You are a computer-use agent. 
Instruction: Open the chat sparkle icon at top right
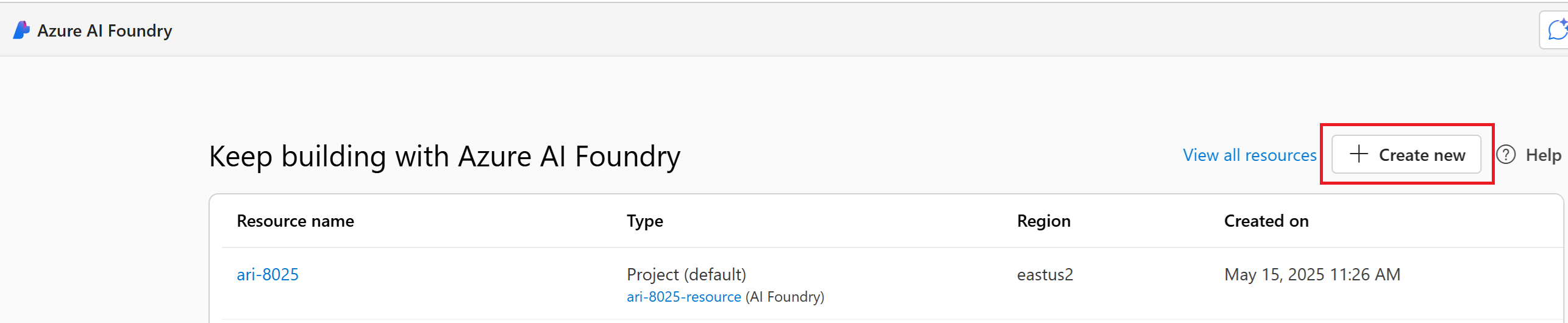[1558, 29]
